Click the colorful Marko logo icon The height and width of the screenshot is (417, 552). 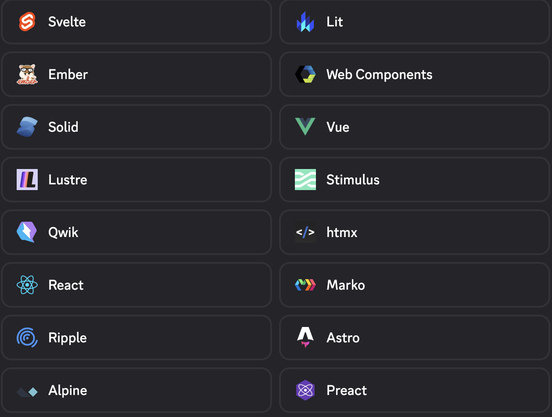click(305, 285)
